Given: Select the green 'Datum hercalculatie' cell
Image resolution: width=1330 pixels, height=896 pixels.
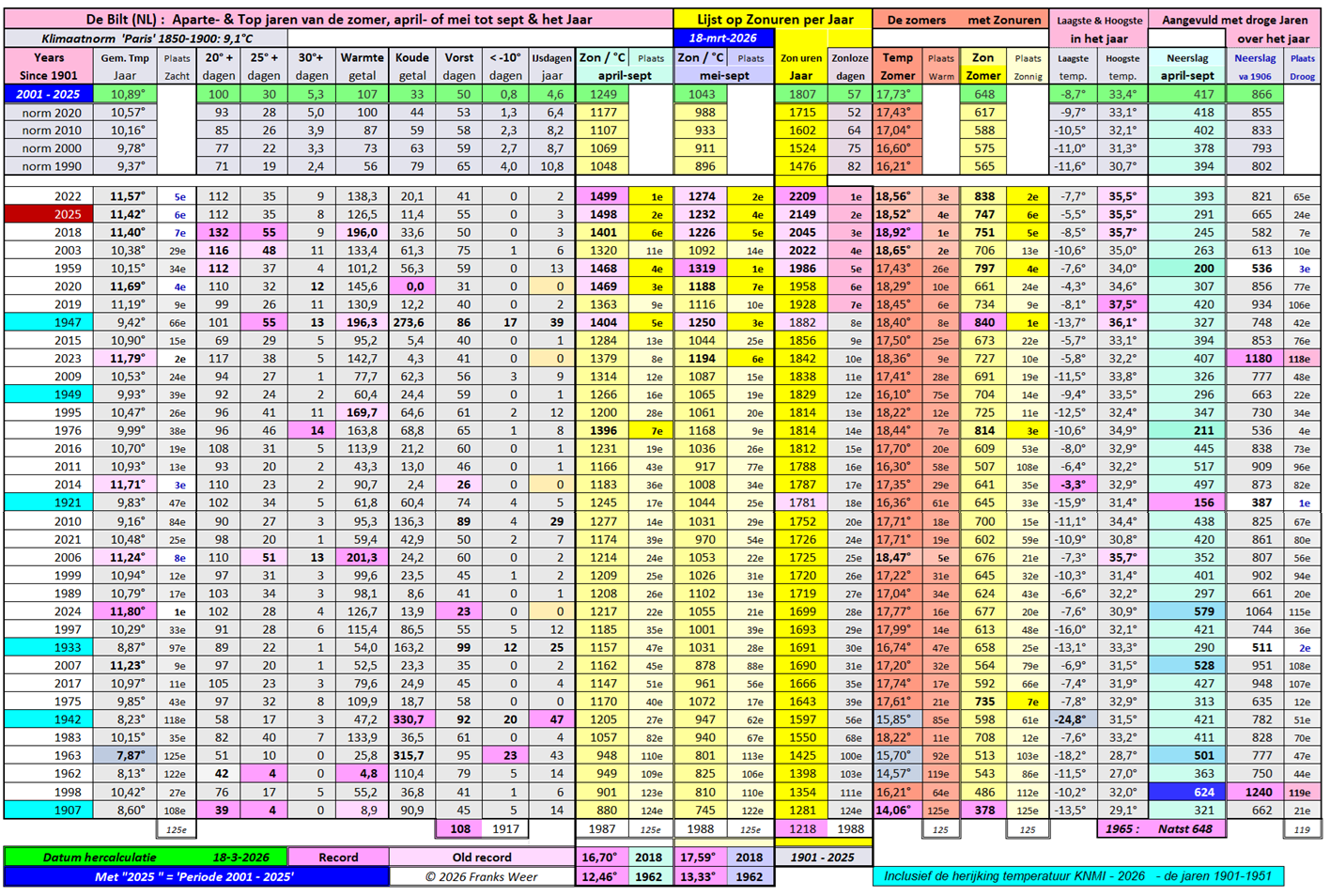Looking at the screenshot, I should 146,857.
